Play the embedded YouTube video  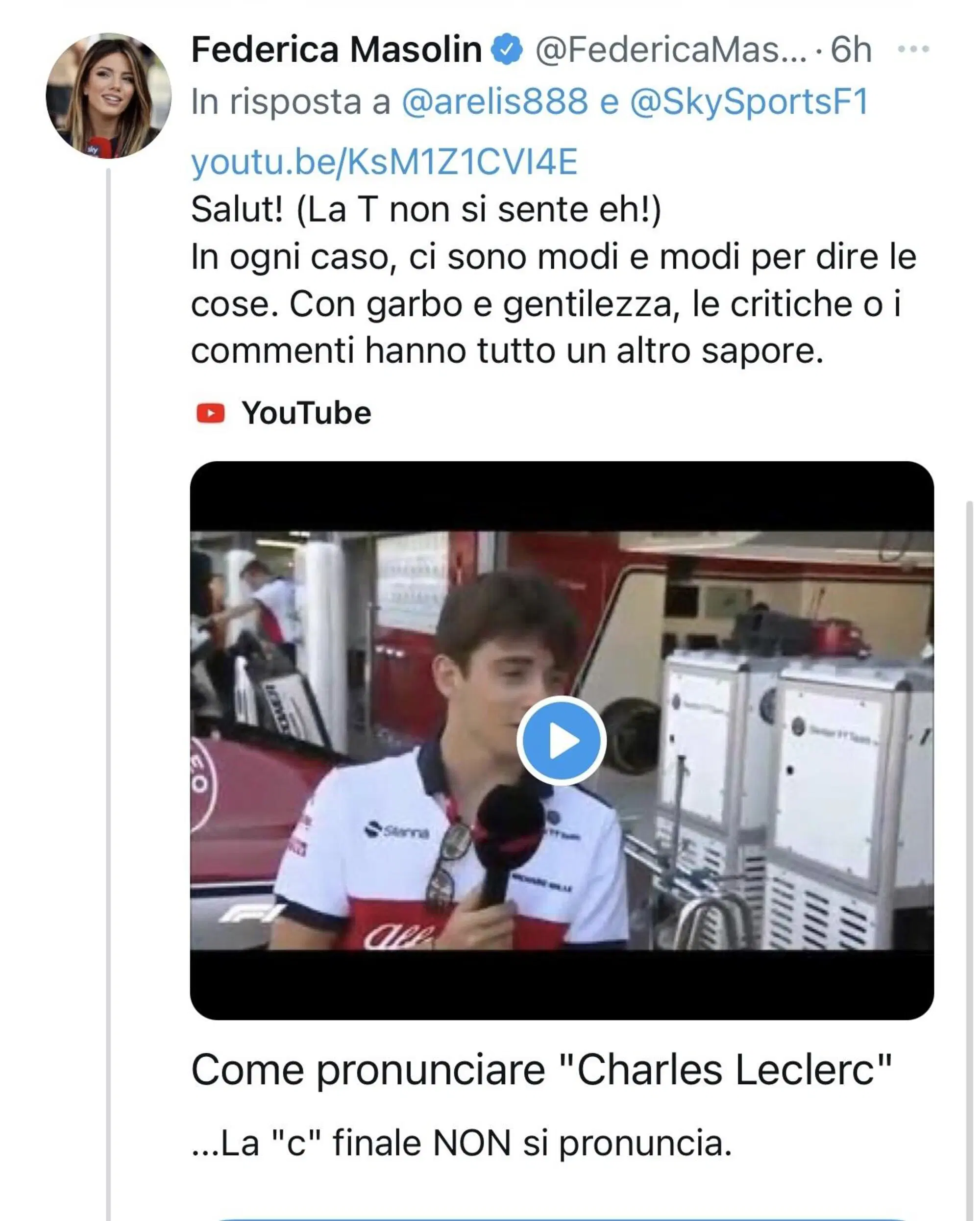[x=561, y=741]
